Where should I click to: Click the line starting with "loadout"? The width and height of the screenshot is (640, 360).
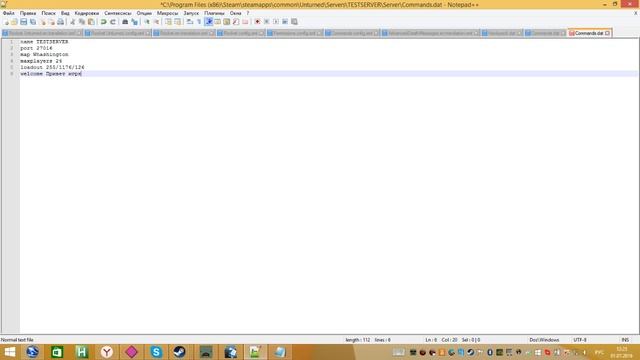[52, 67]
